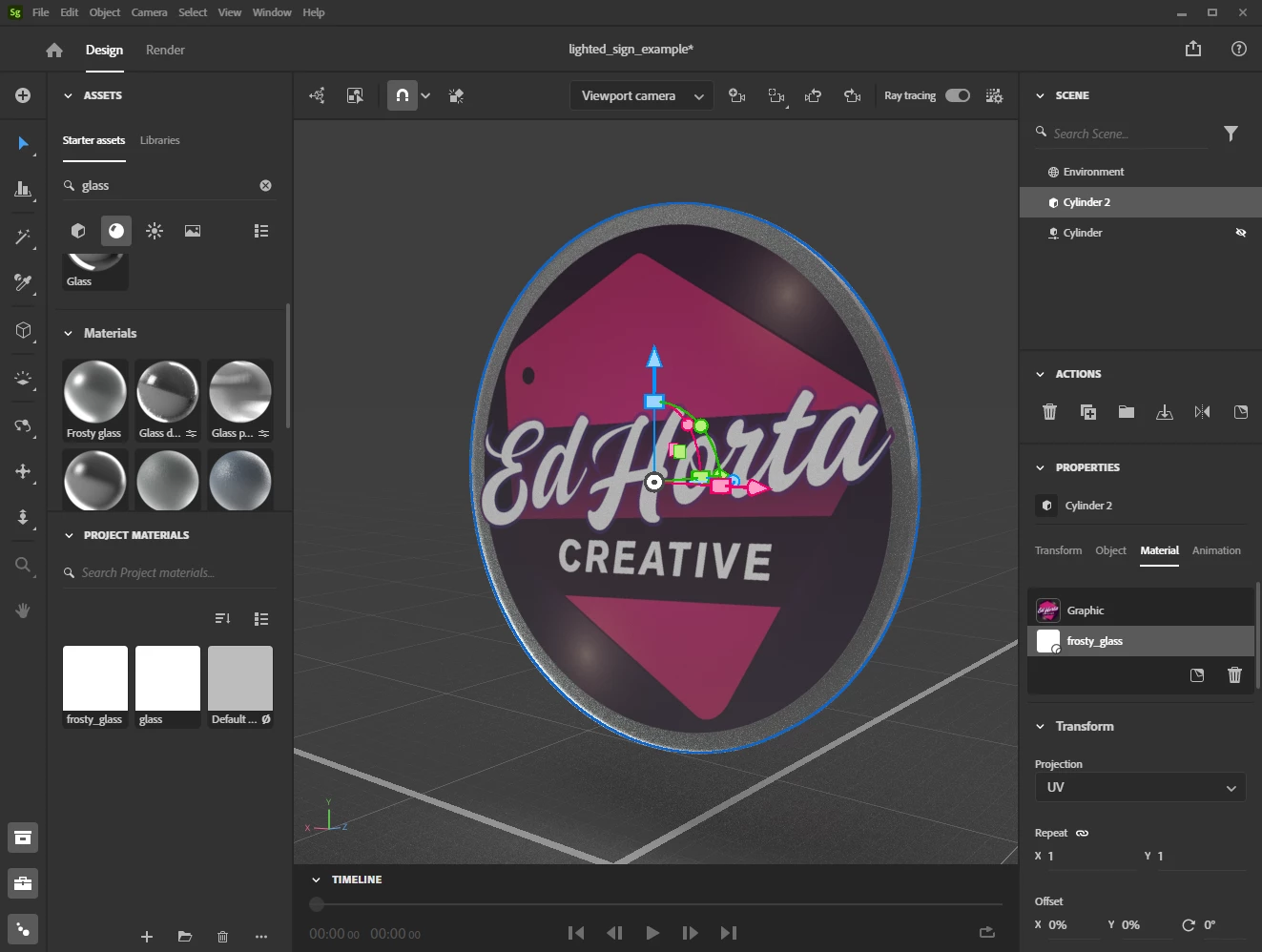Toggle project materials list view

(x=261, y=619)
